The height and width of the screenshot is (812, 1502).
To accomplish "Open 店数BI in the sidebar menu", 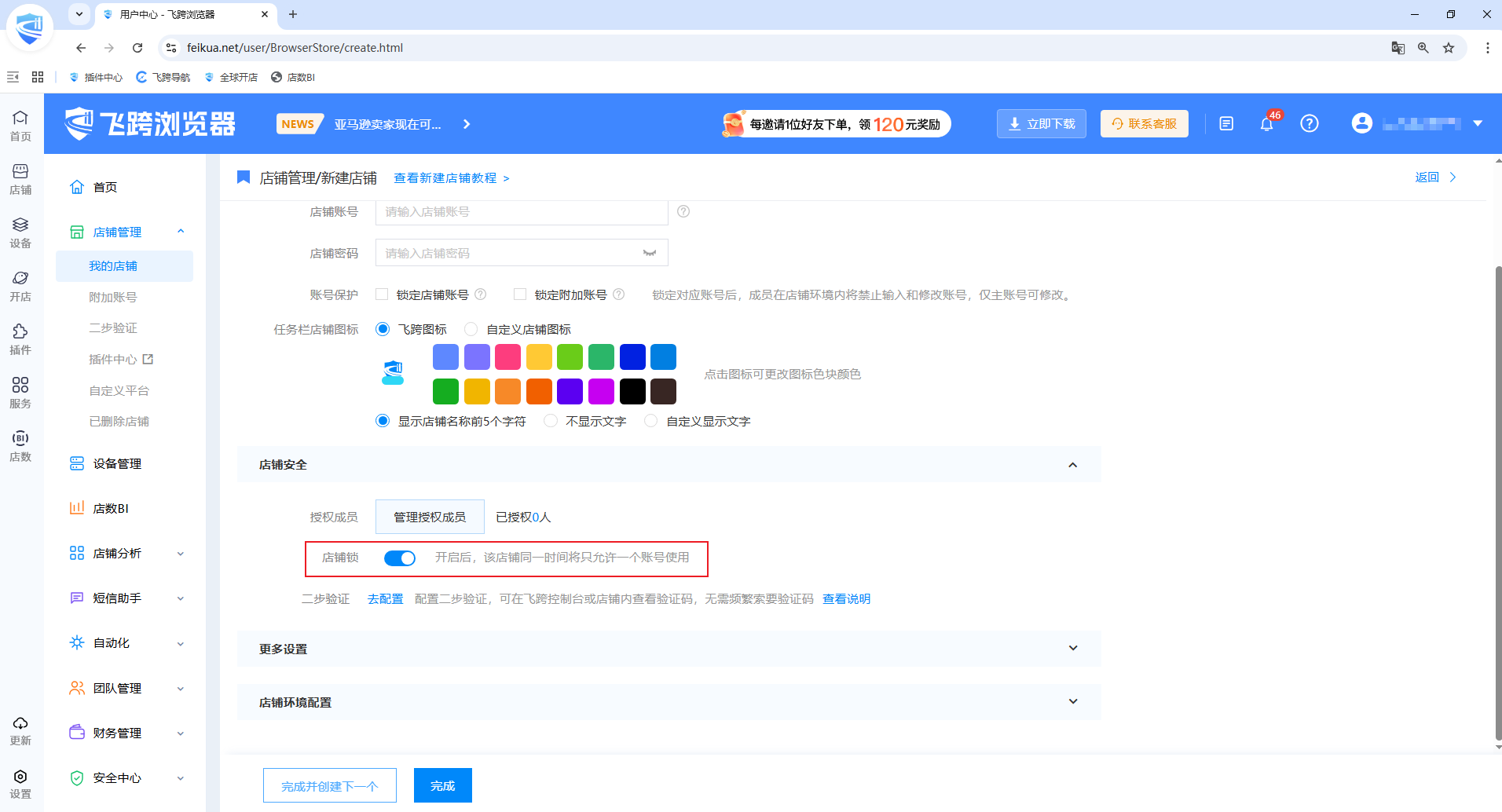I will [x=111, y=509].
